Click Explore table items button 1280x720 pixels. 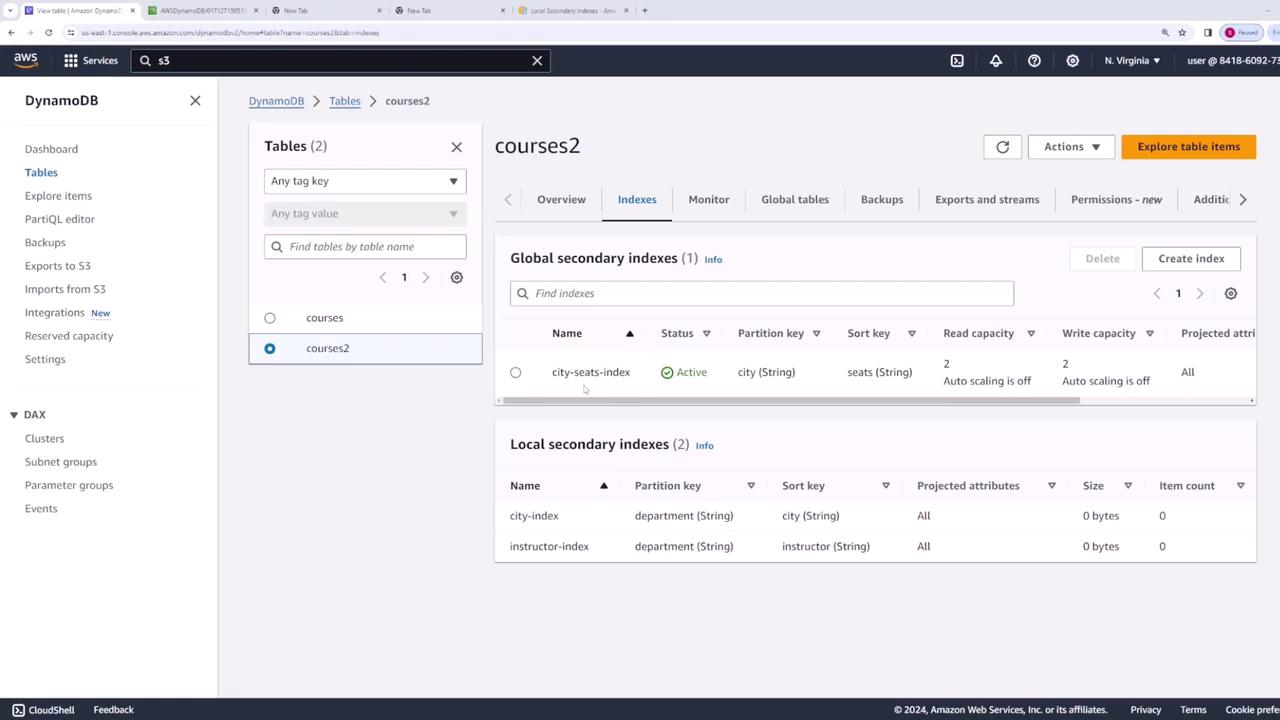pyautogui.click(x=1188, y=147)
